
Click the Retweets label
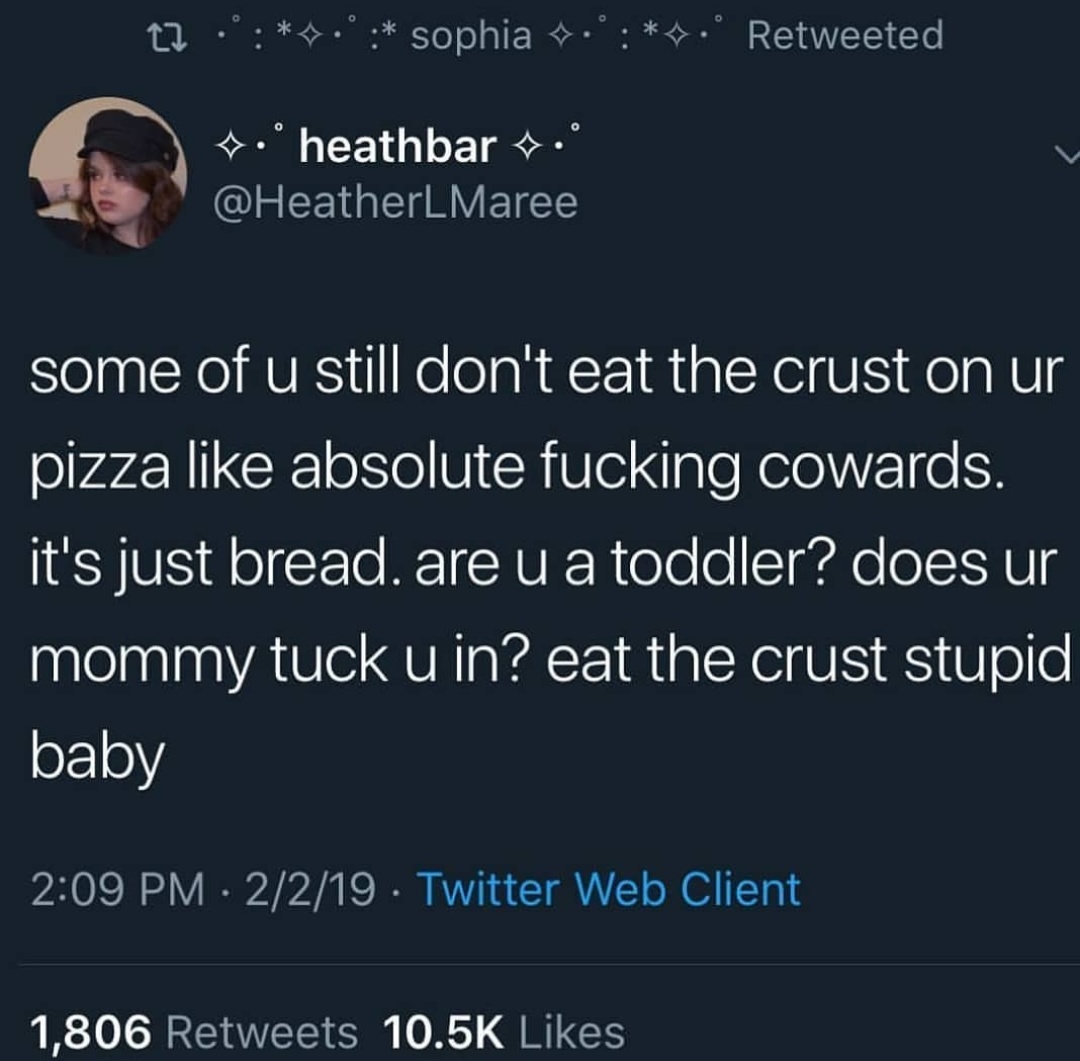click(262, 1032)
